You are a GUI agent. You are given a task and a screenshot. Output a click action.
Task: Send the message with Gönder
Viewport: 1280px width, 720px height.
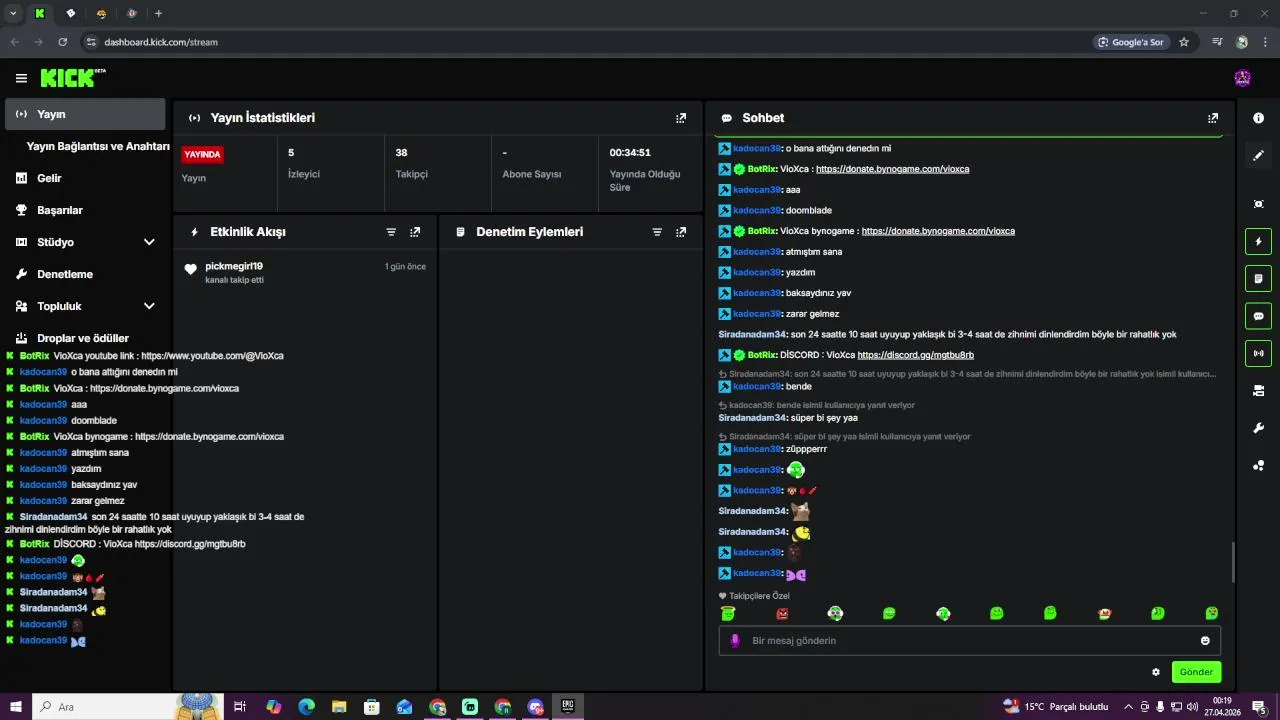pos(1196,672)
